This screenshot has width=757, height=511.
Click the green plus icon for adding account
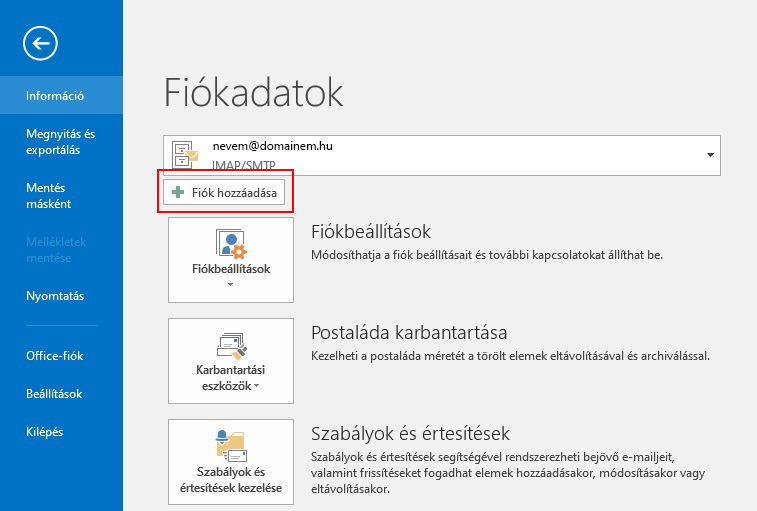pyautogui.click(x=178, y=192)
